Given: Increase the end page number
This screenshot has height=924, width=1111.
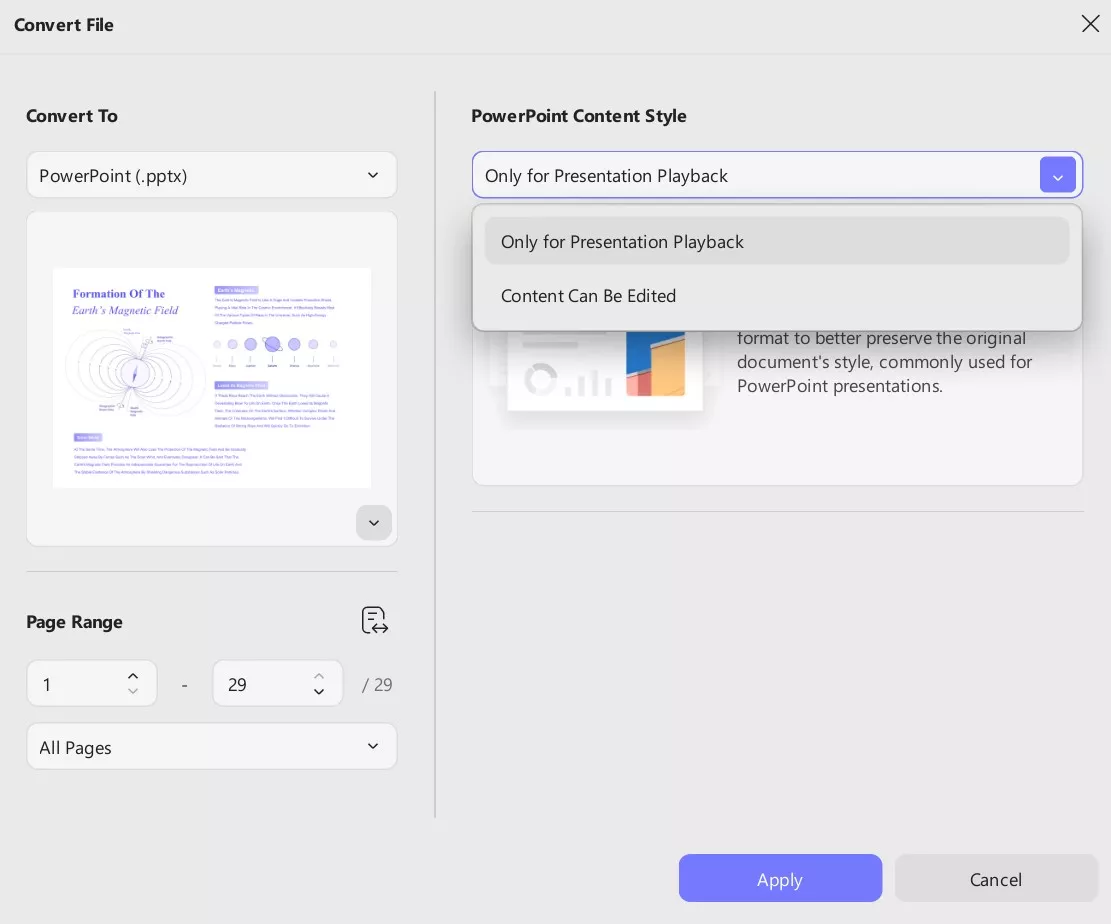Looking at the screenshot, I should click(x=319, y=676).
